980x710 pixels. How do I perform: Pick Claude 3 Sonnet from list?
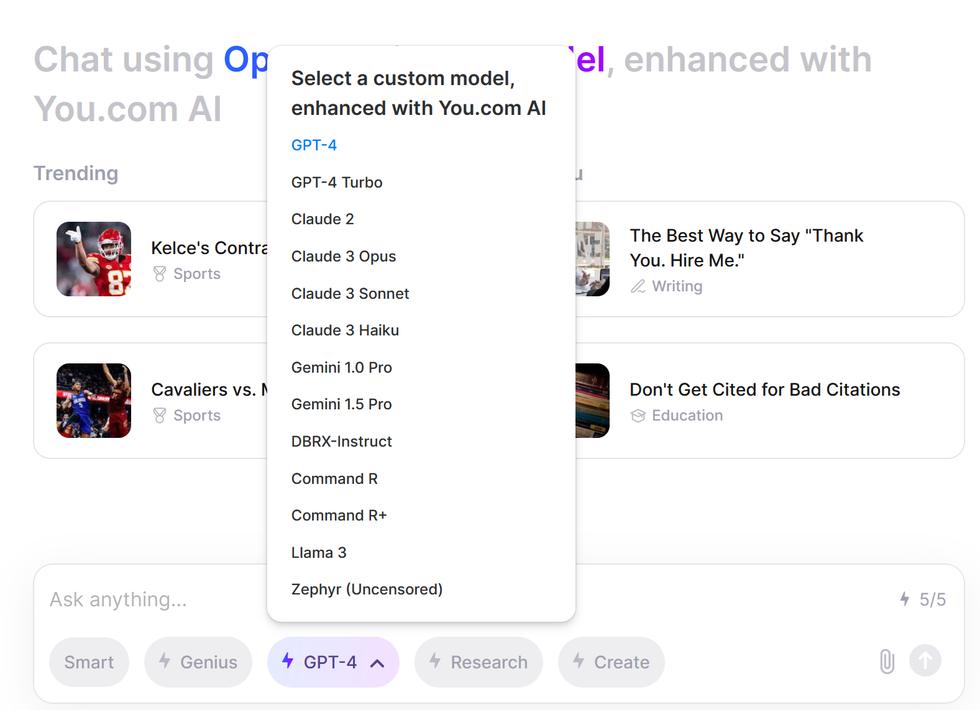click(x=350, y=293)
